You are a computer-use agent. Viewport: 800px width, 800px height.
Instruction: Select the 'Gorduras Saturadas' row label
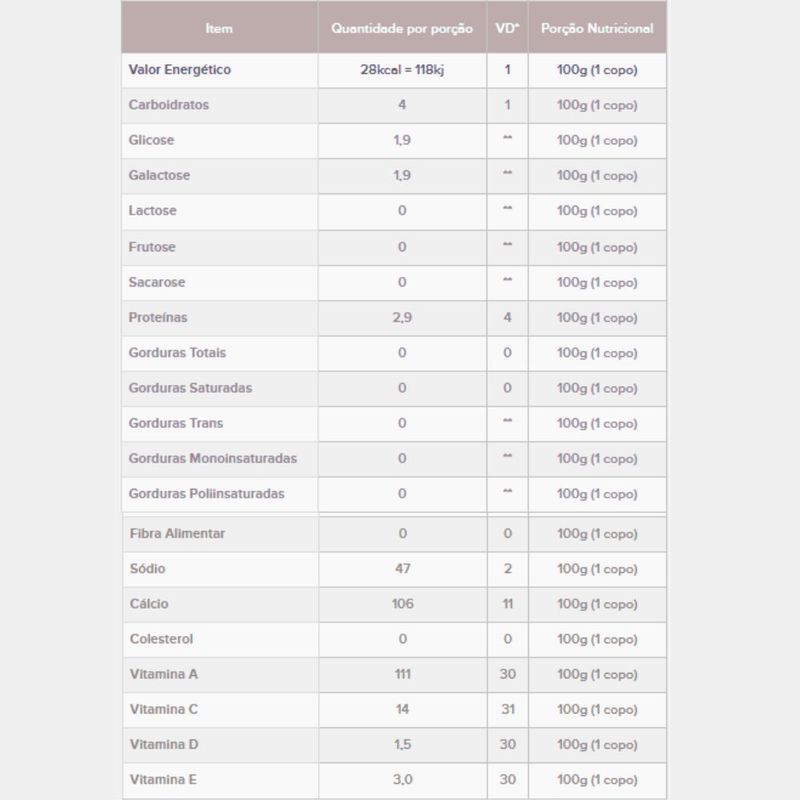191,388
